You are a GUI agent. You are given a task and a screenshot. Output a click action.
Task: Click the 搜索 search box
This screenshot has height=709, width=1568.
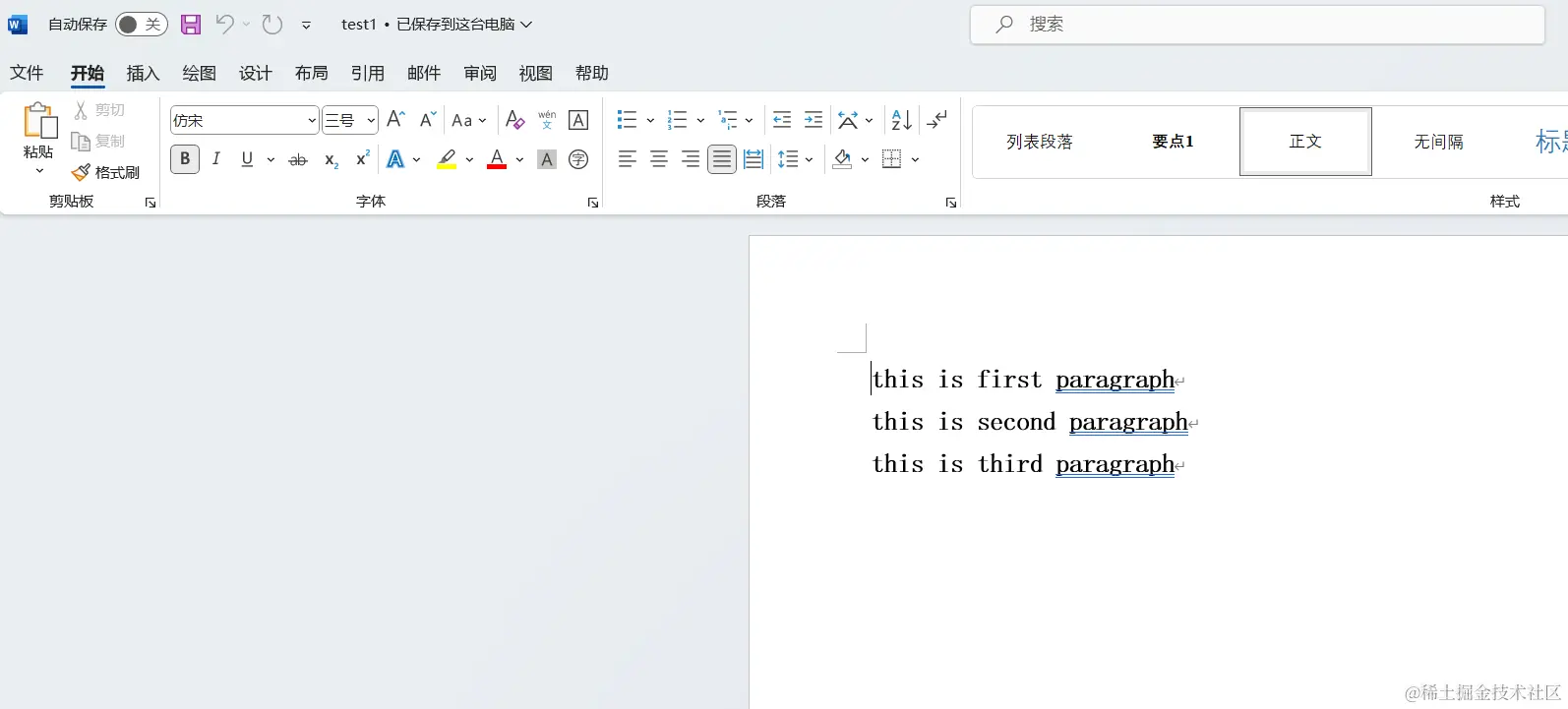pyautogui.click(x=1257, y=25)
